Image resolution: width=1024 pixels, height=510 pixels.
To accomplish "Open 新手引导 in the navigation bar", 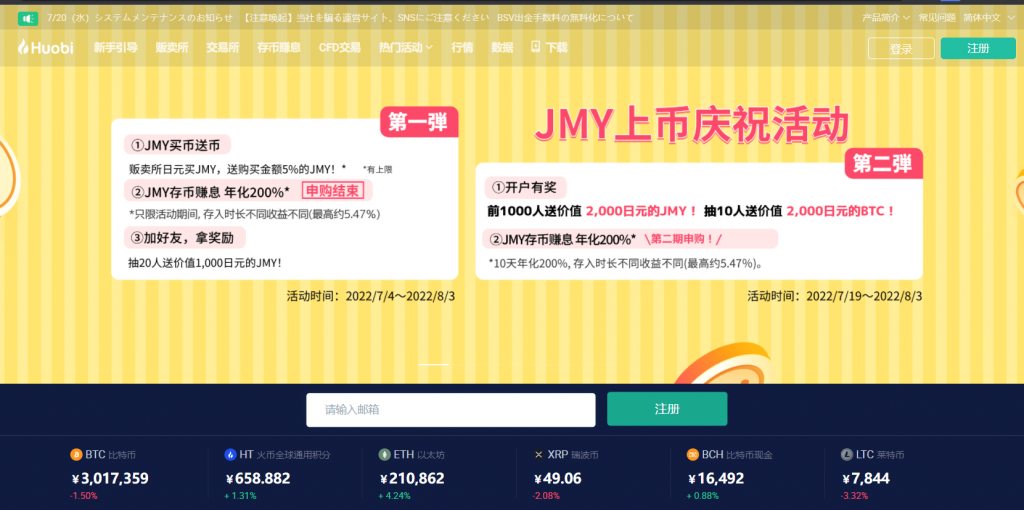I will 116,47.
